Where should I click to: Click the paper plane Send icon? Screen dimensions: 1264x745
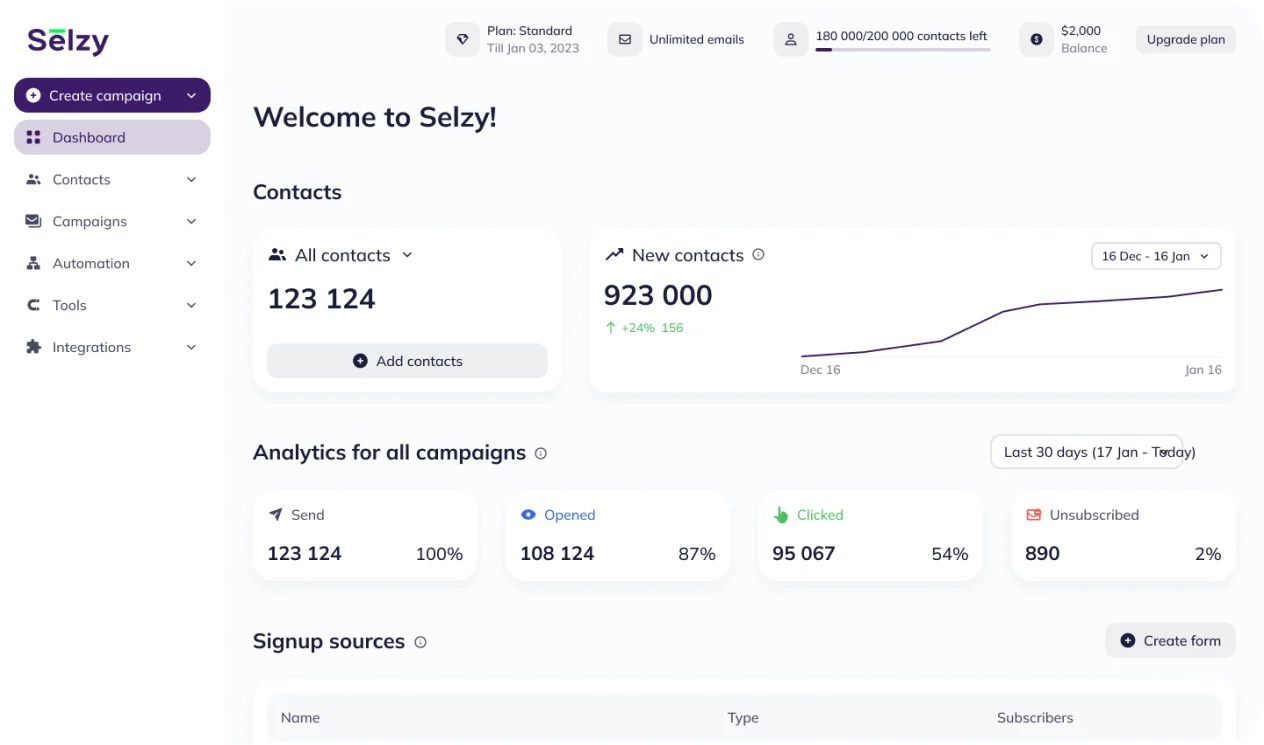tap(276, 515)
